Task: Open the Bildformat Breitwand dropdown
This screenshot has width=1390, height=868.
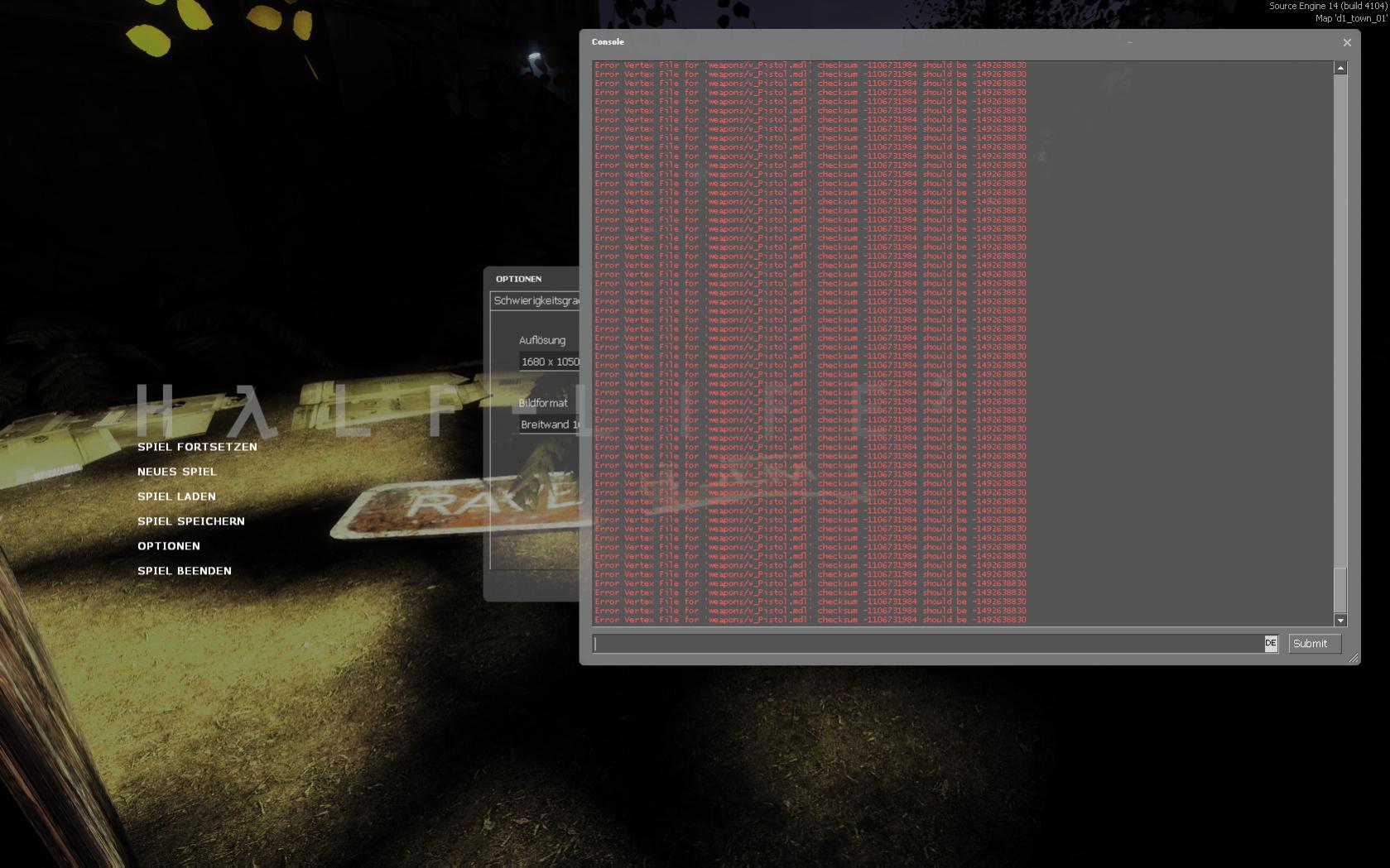Action: (549, 424)
